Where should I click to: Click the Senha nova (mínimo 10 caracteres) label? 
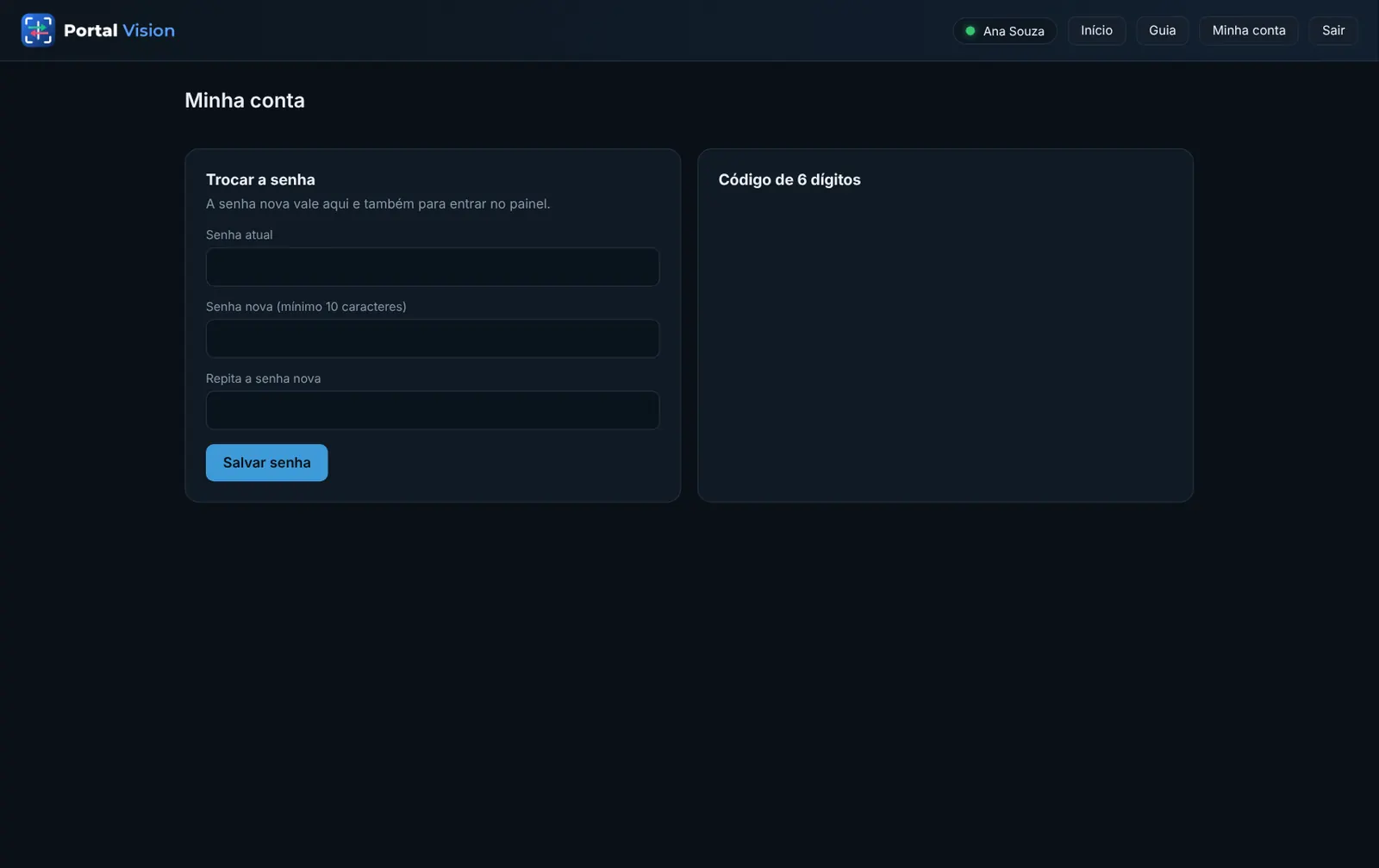(306, 307)
